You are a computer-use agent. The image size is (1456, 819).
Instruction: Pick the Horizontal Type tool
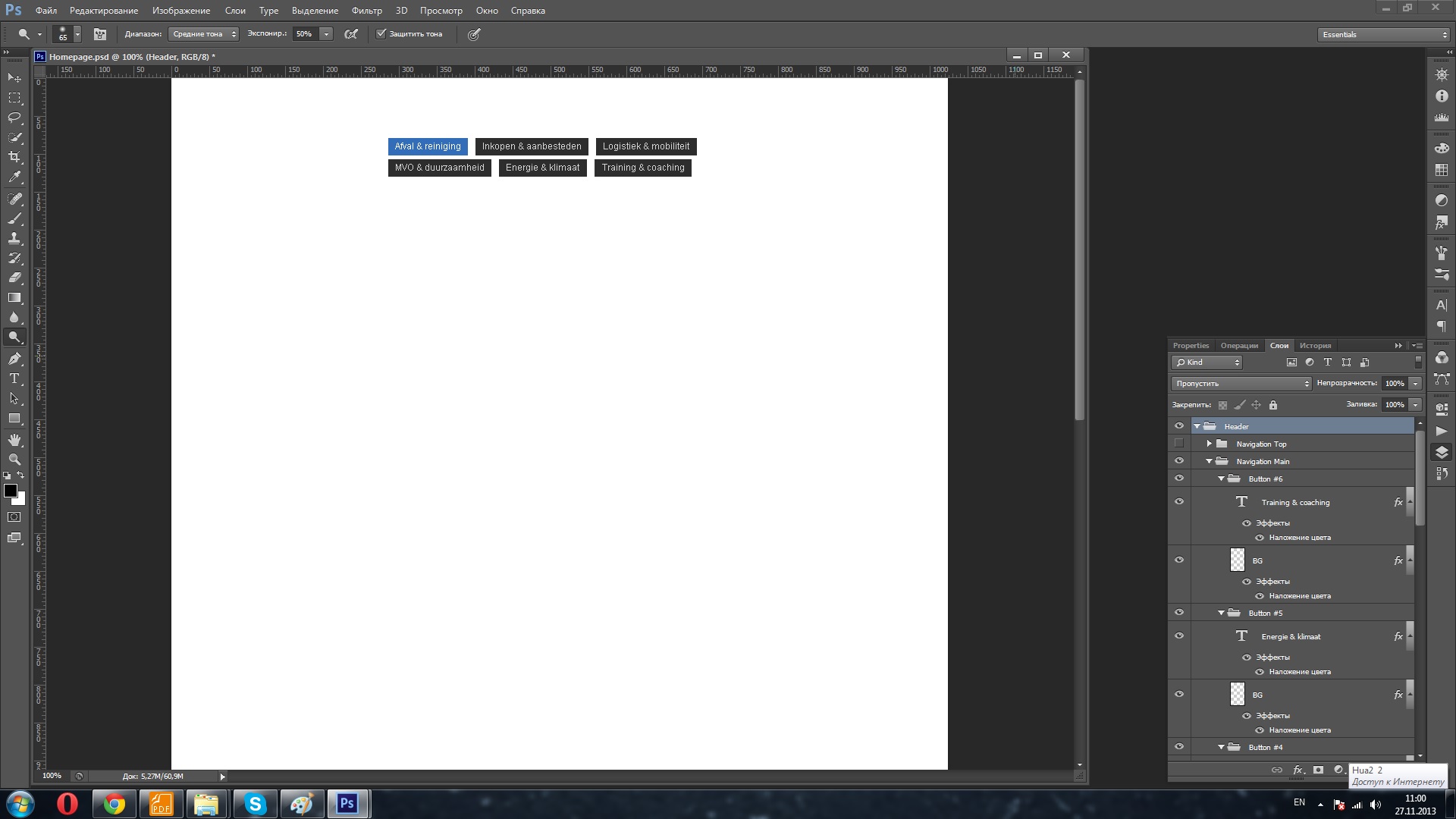pos(14,378)
